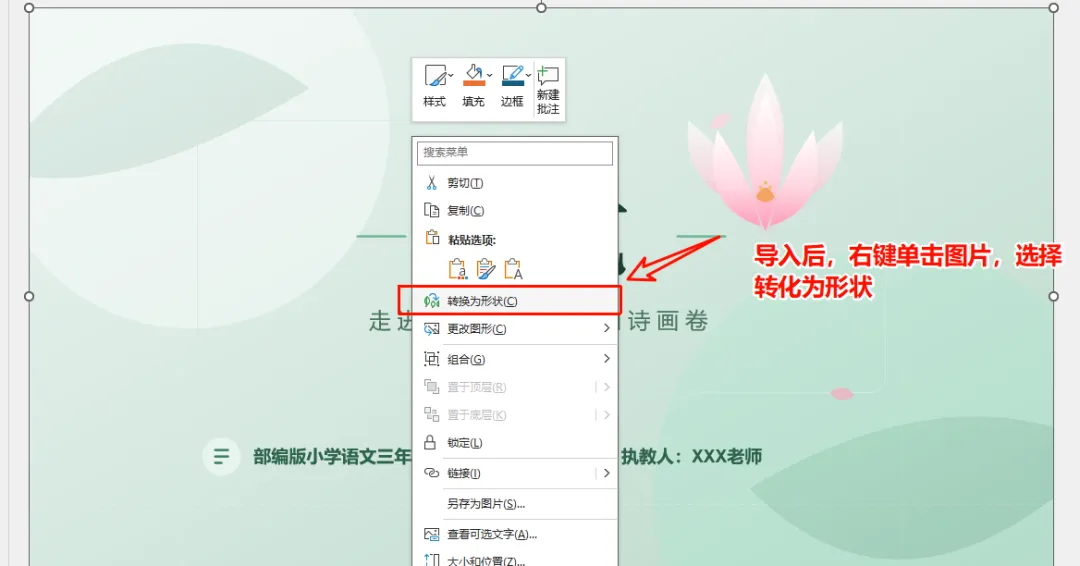
Task: Click the copy pages icon
Action: [431, 210]
